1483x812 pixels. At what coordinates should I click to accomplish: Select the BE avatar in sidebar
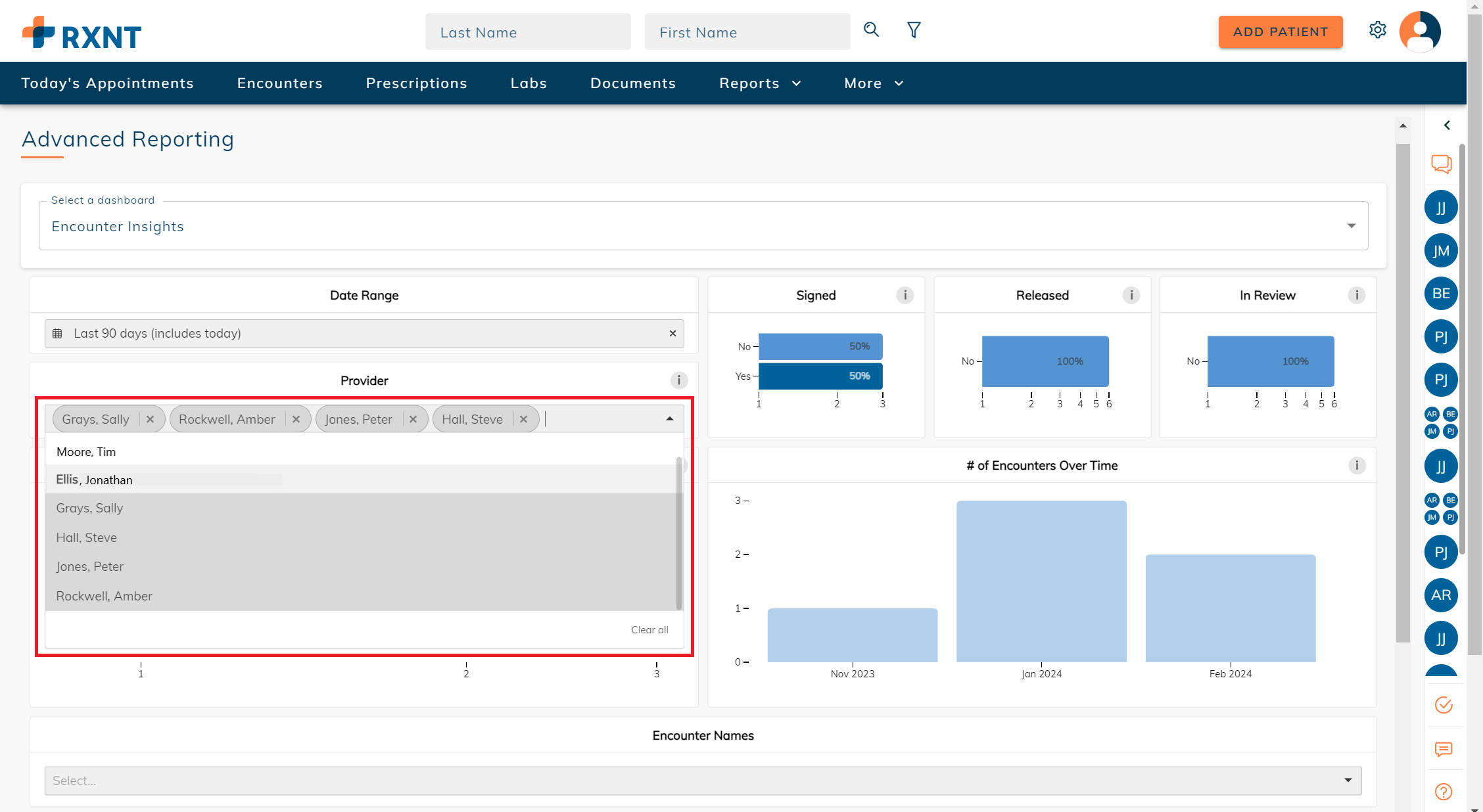coord(1441,293)
